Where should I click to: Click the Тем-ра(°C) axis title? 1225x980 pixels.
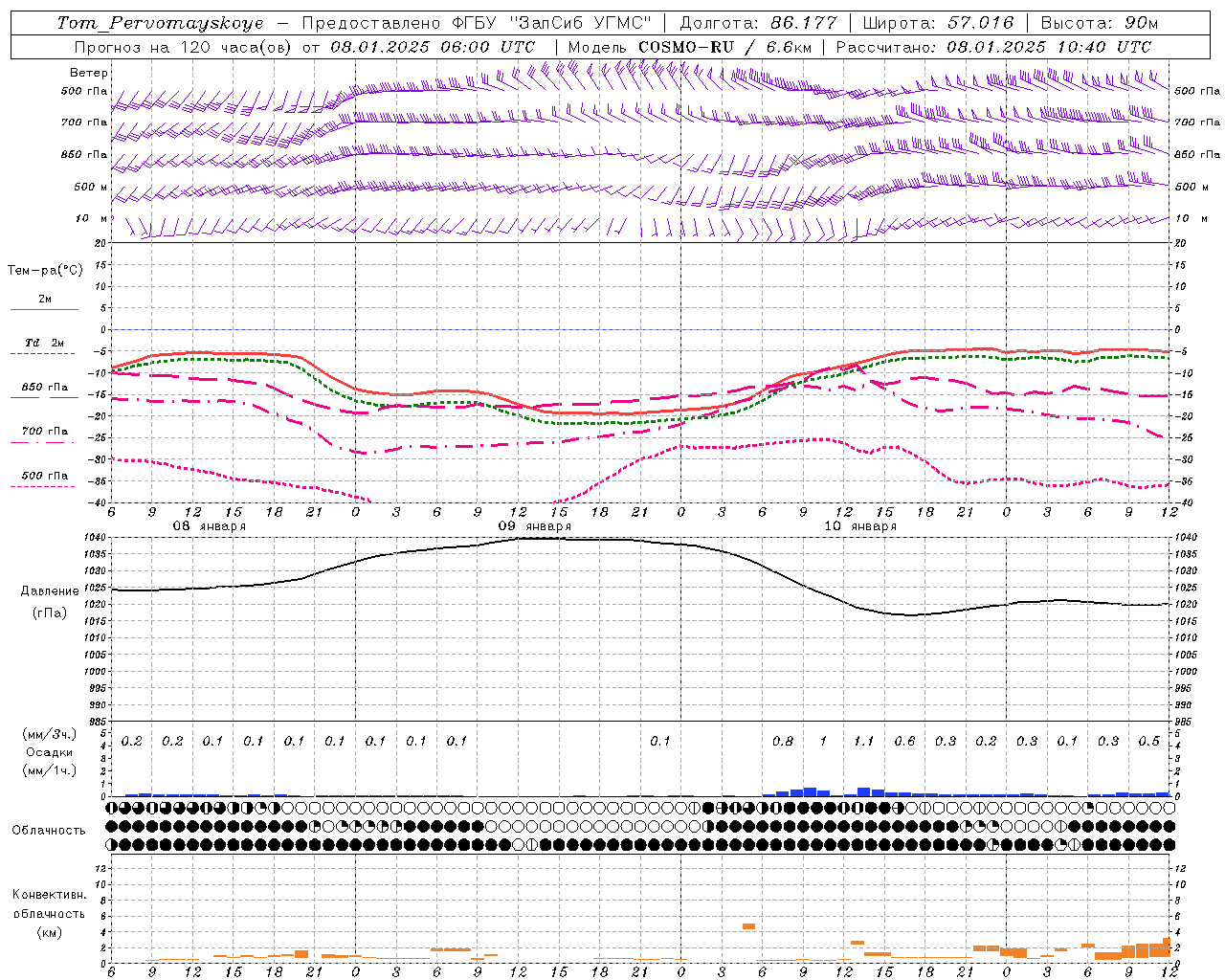(45, 271)
